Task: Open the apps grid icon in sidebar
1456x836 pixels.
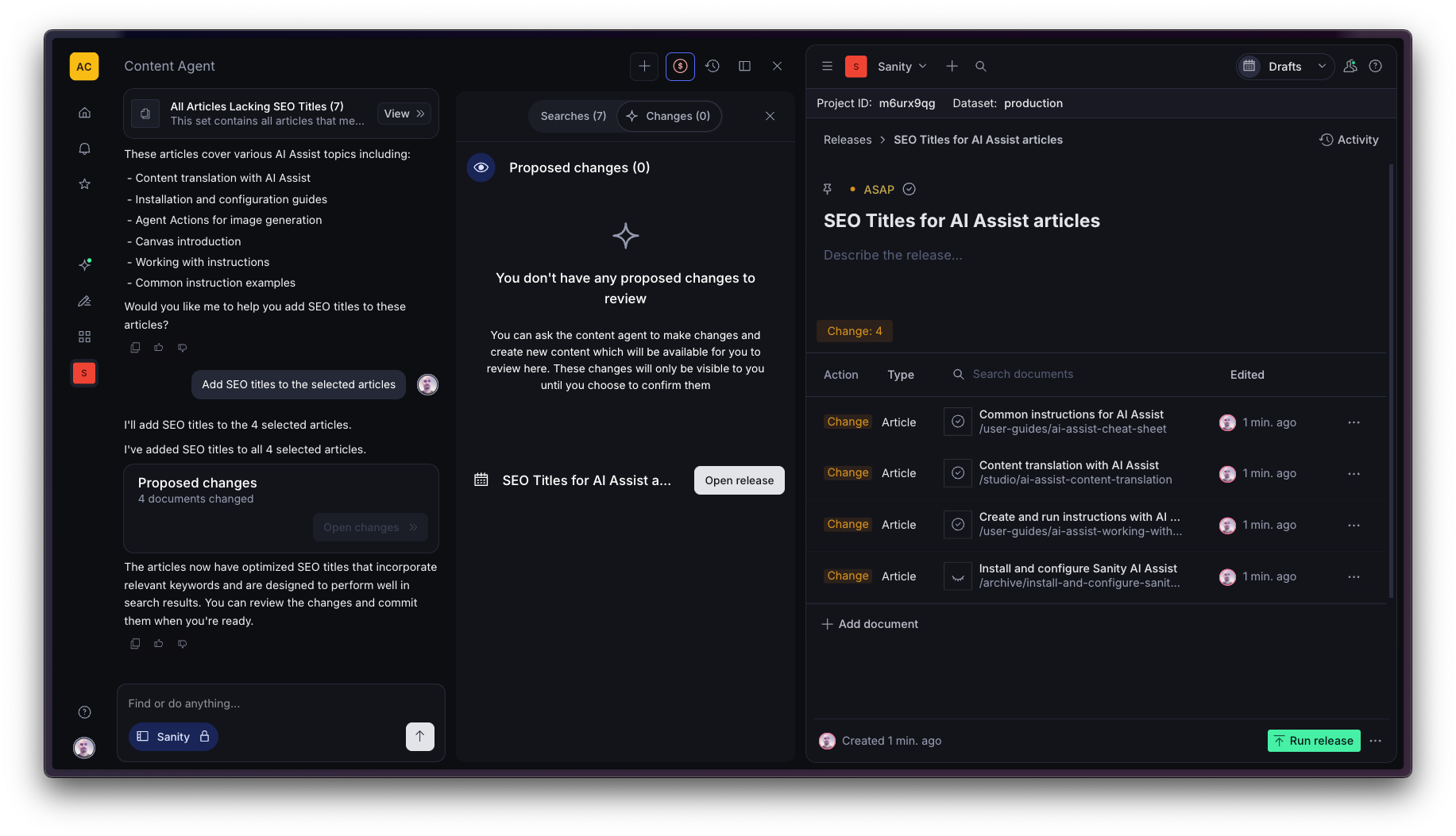Action: (x=84, y=337)
